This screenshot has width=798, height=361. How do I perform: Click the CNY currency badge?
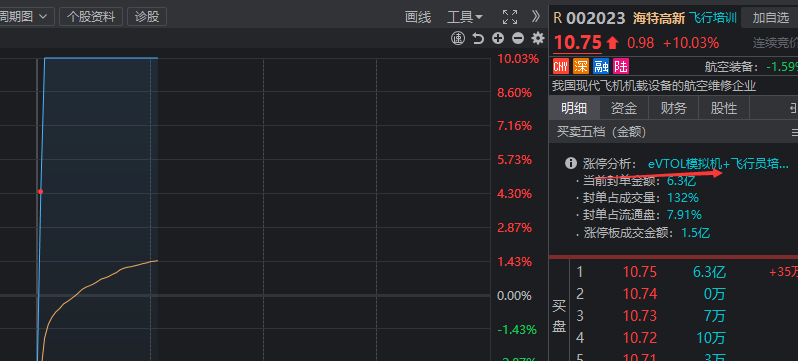tap(560, 66)
